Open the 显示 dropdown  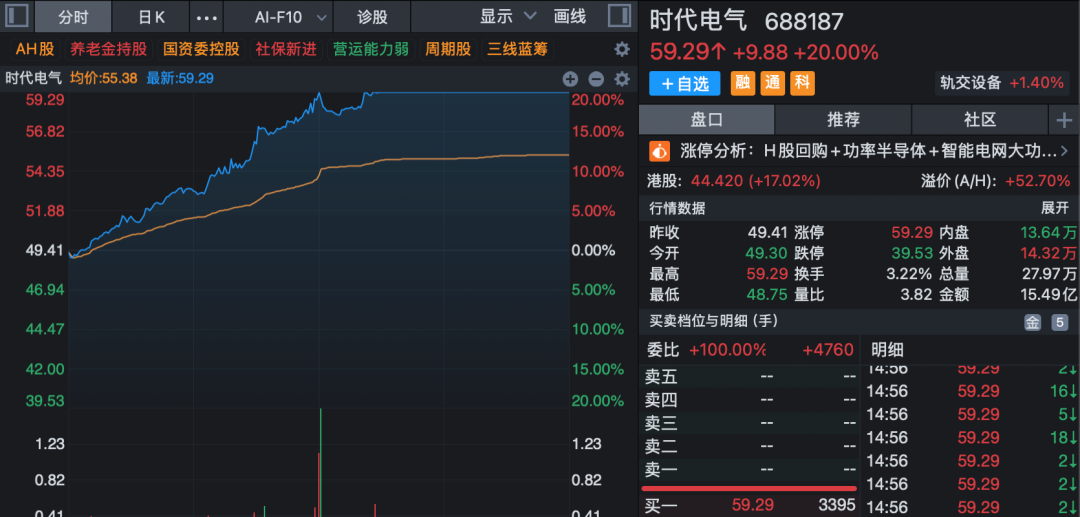tap(508, 17)
